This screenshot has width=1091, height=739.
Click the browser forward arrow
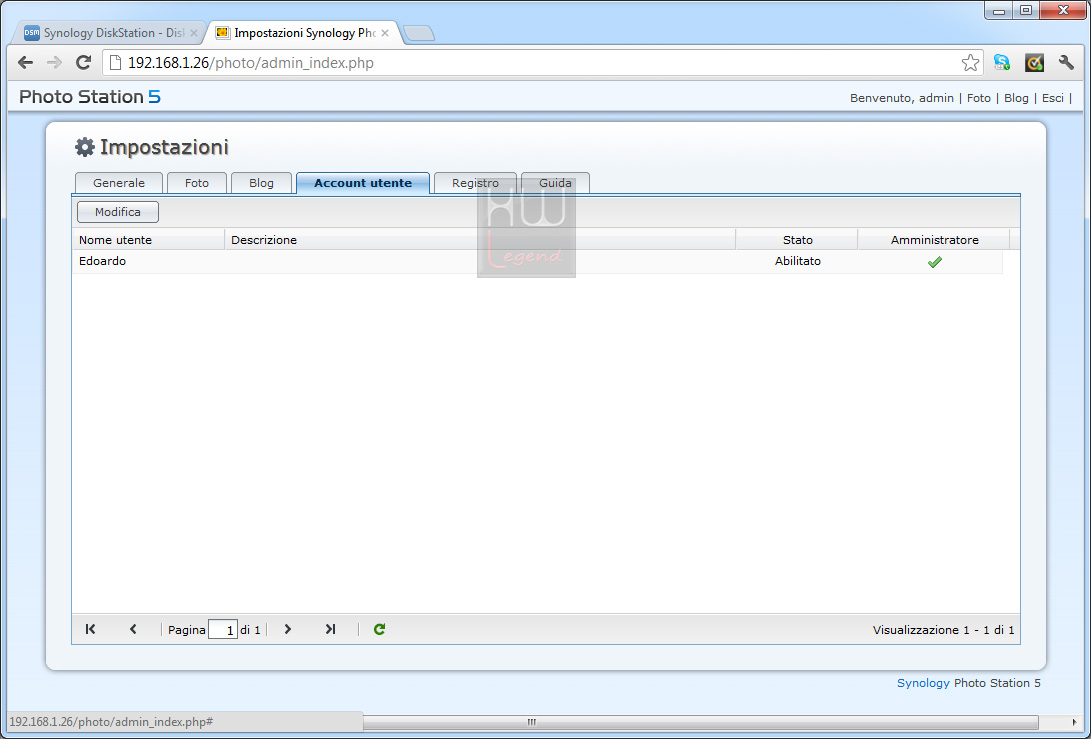coord(54,63)
